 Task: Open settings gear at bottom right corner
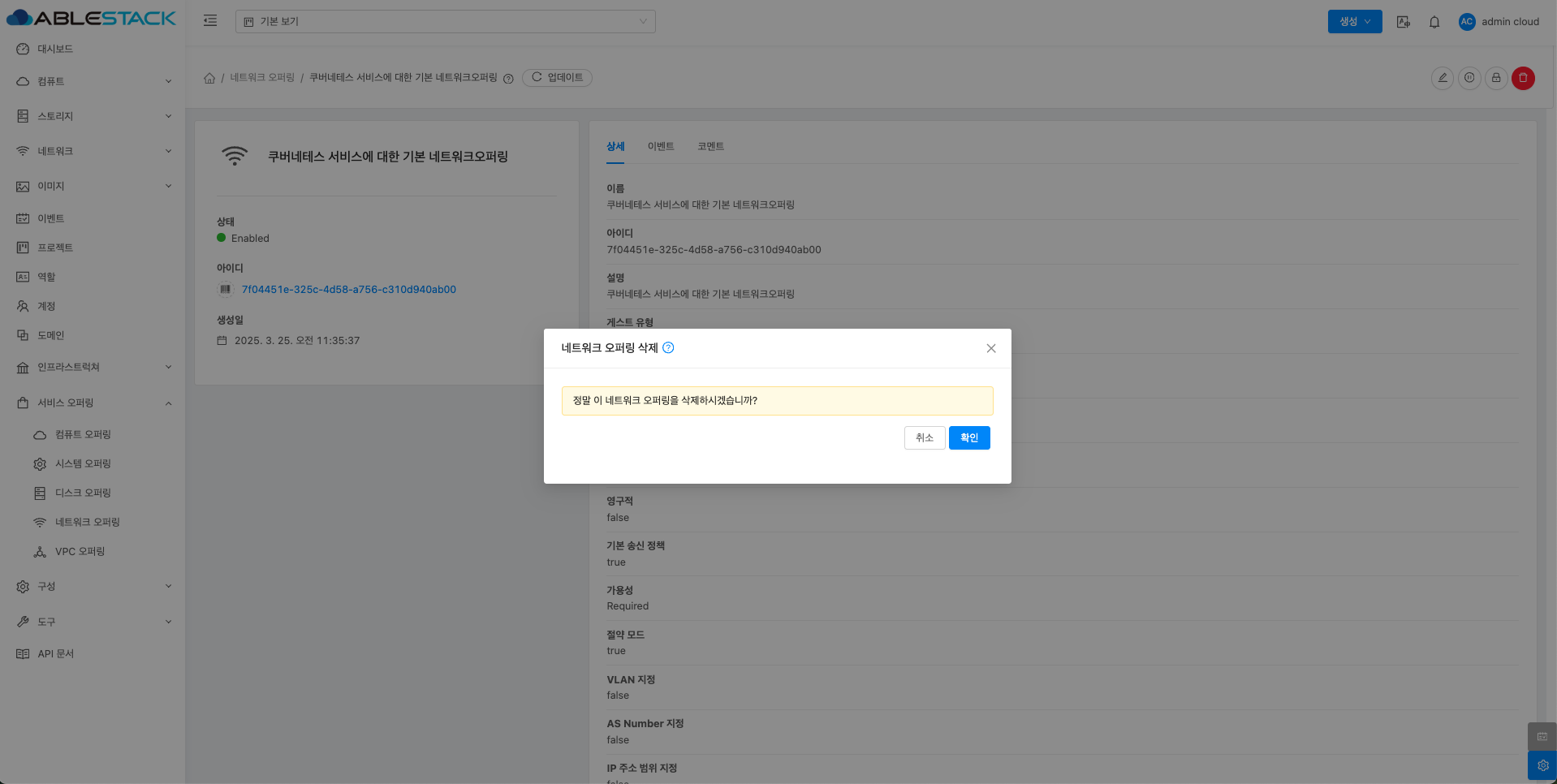(1542, 765)
